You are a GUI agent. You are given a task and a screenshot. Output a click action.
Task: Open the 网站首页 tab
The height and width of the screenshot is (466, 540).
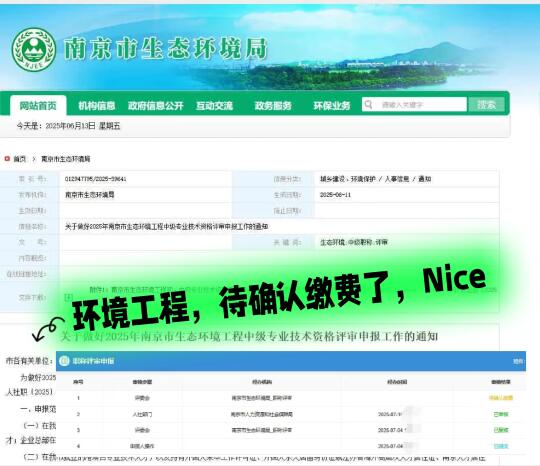pos(38,105)
